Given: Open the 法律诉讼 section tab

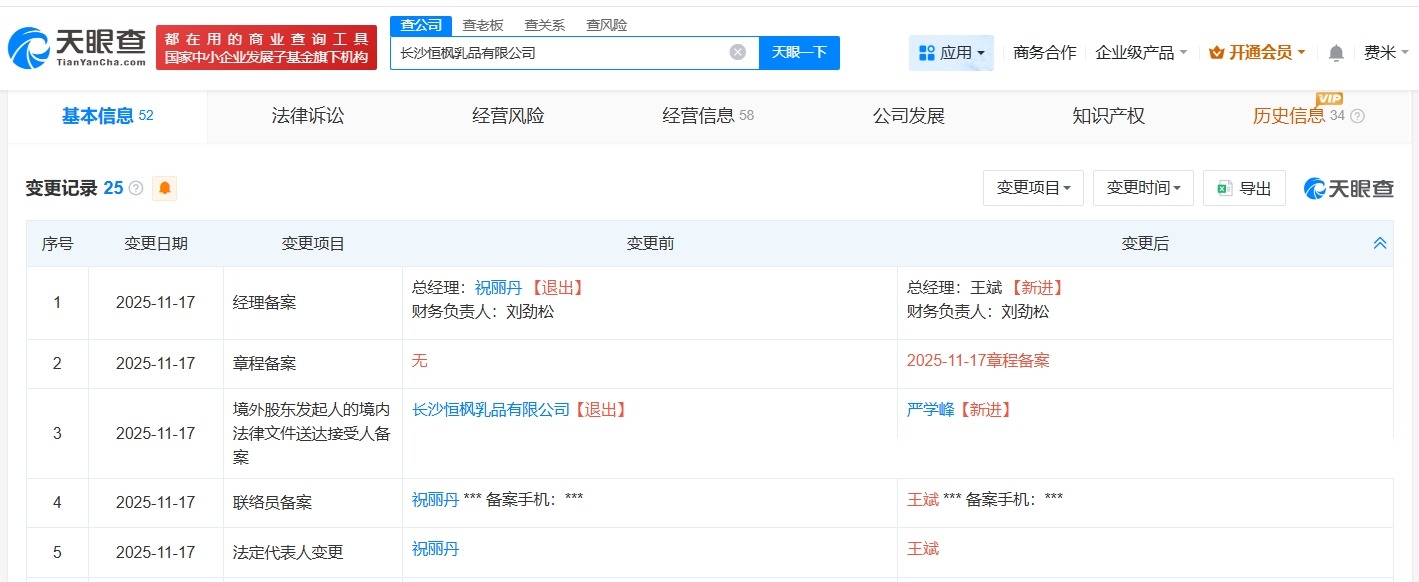Looking at the screenshot, I should (x=306, y=115).
